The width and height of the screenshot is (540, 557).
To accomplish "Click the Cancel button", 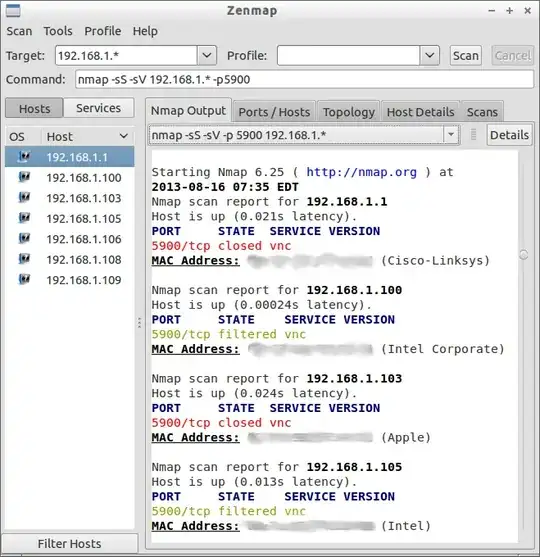I will (512, 55).
